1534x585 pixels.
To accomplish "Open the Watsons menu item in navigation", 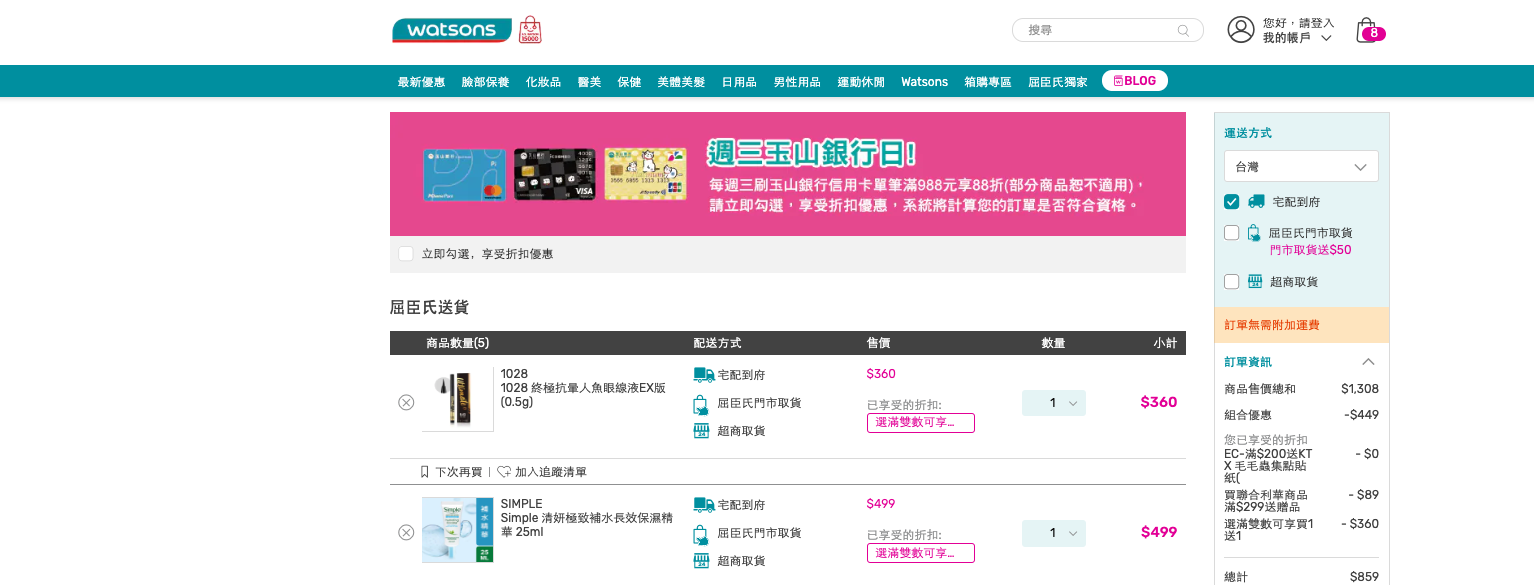I will (x=925, y=82).
